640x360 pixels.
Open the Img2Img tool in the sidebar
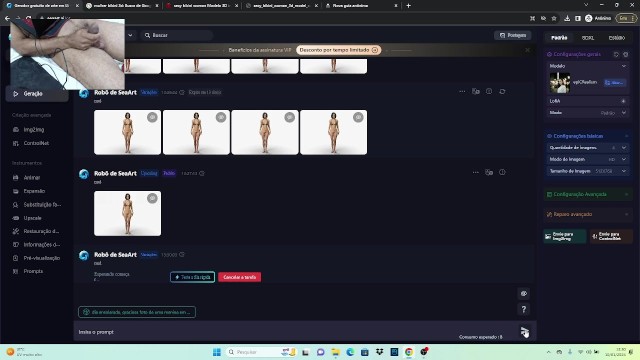pos(29,130)
